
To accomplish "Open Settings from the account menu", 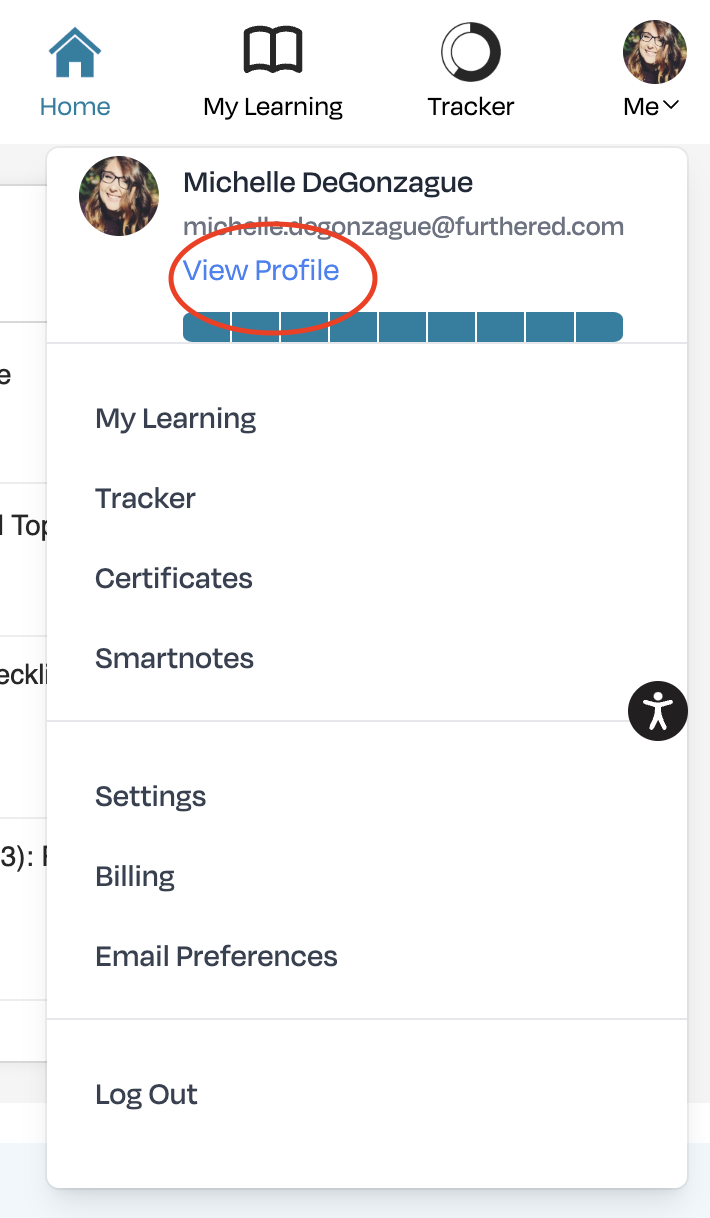I will coord(151,796).
